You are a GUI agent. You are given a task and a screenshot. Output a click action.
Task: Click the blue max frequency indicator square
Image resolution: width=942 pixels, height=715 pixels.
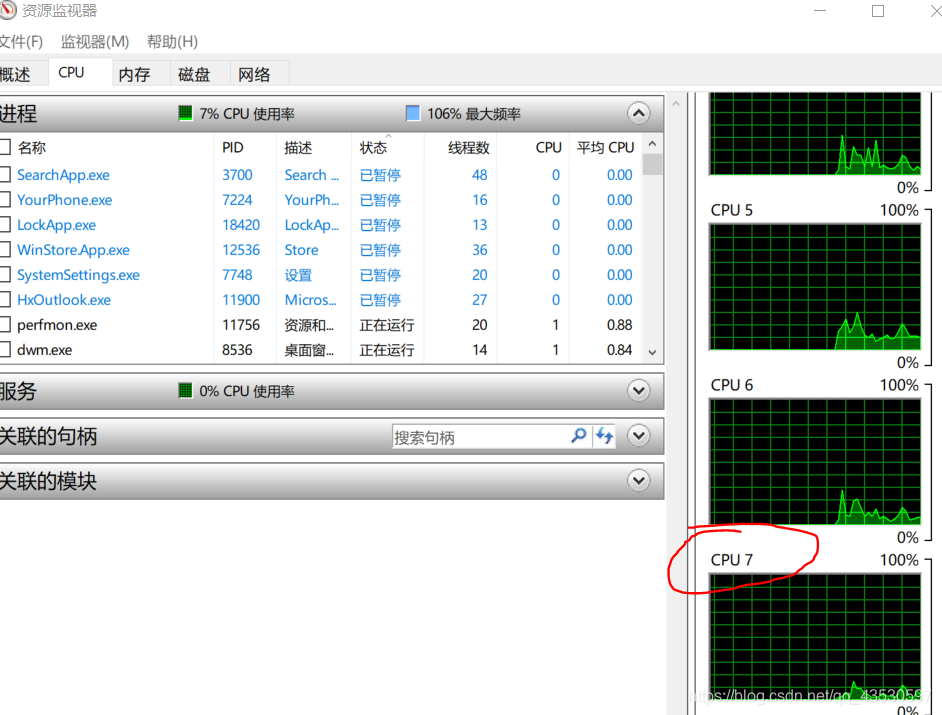(x=413, y=113)
